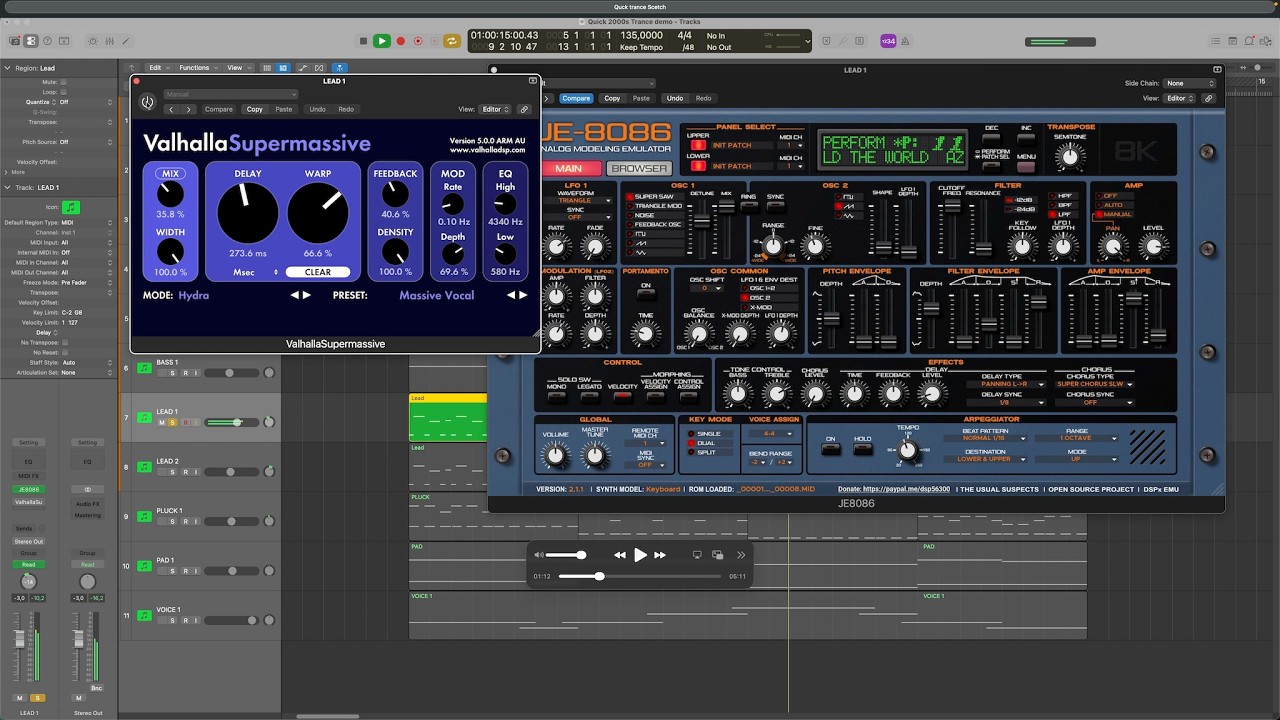
Task: Click the video player progress bar
Action: coord(640,576)
